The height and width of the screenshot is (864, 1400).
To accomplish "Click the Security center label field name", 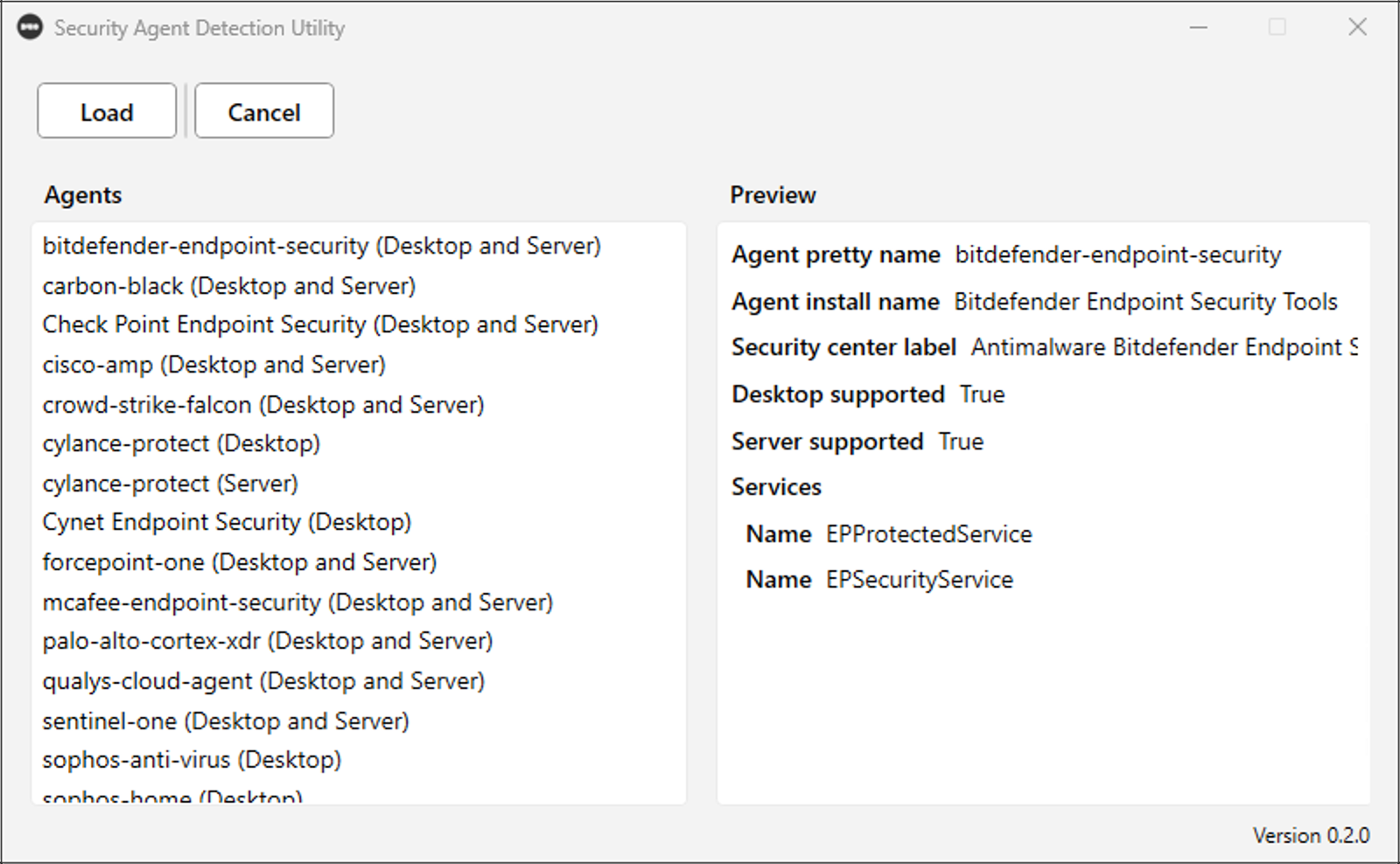I will (843, 347).
